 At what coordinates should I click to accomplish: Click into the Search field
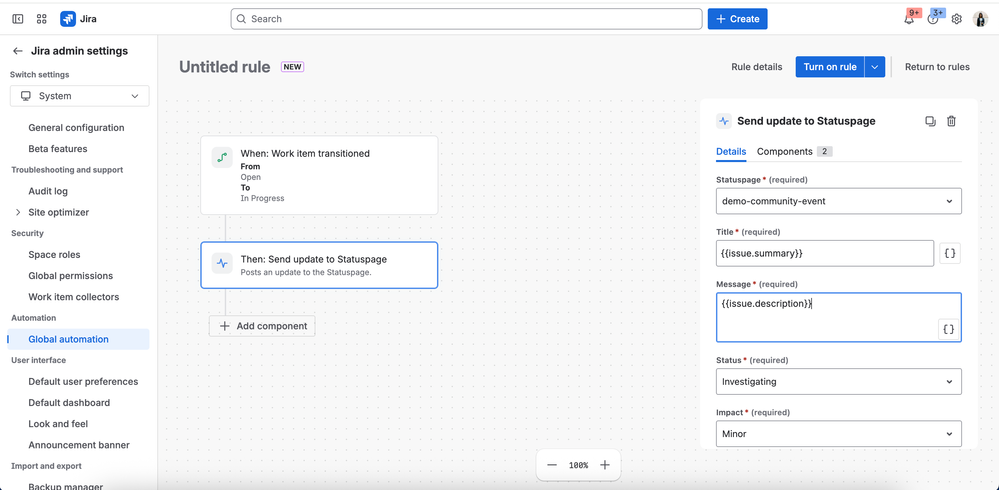pos(466,19)
